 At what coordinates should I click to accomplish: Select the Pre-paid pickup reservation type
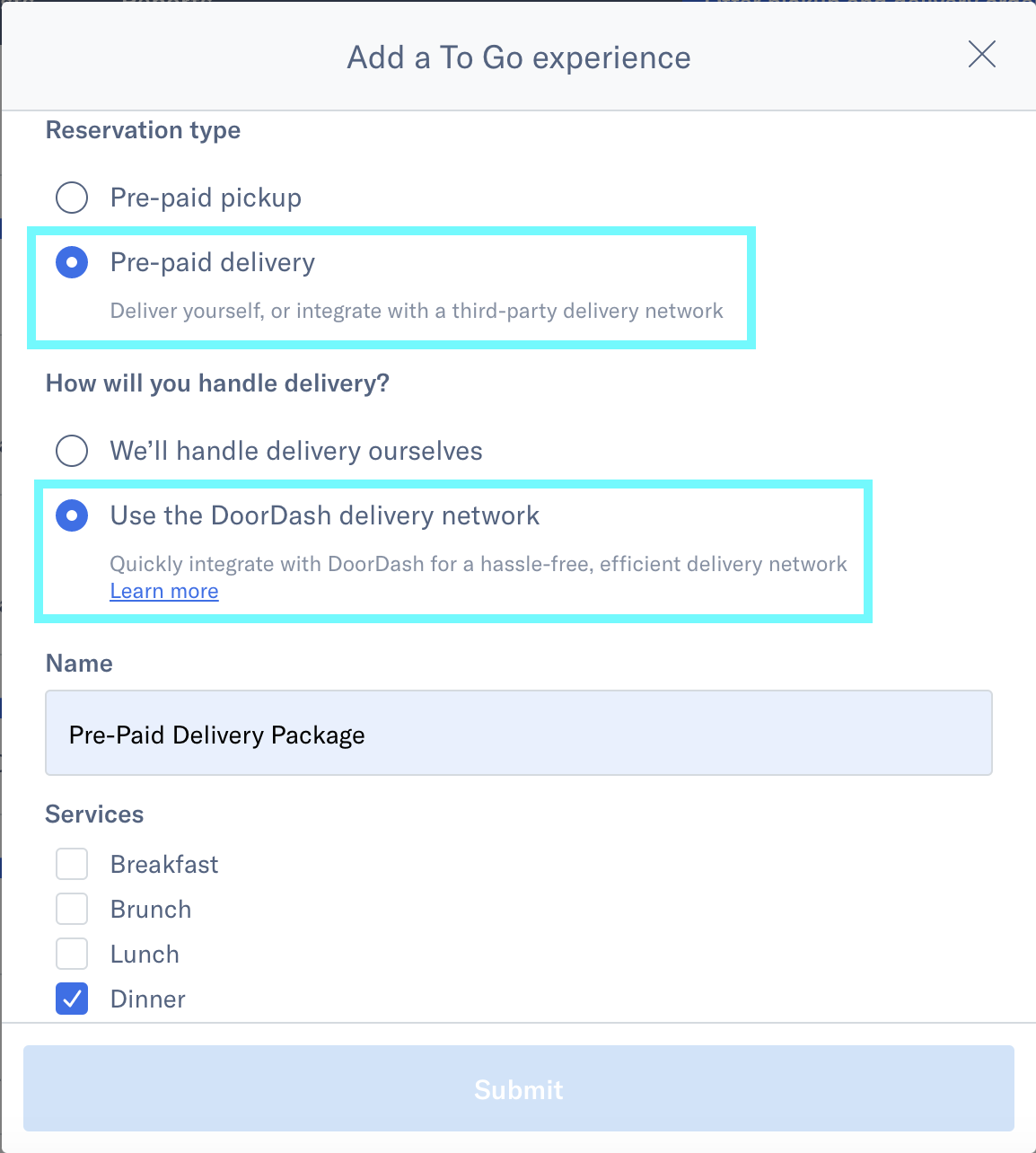[72, 198]
